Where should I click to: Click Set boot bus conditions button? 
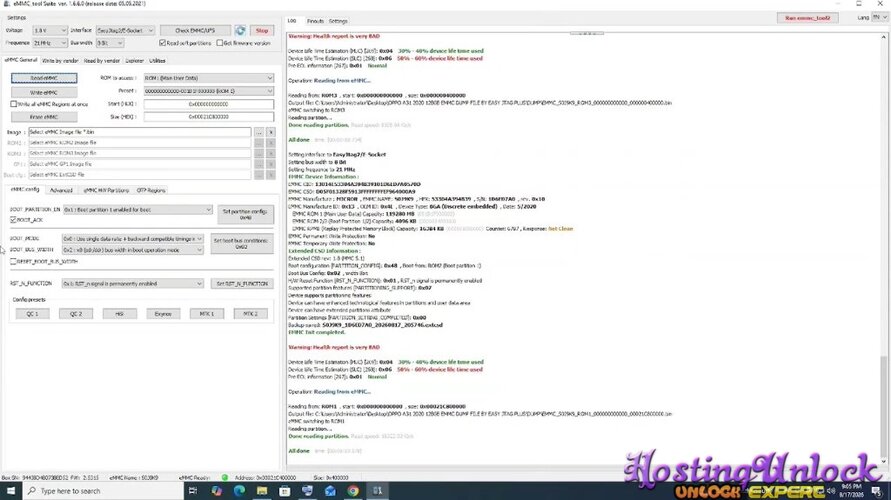pyautogui.click(x=242, y=244)
